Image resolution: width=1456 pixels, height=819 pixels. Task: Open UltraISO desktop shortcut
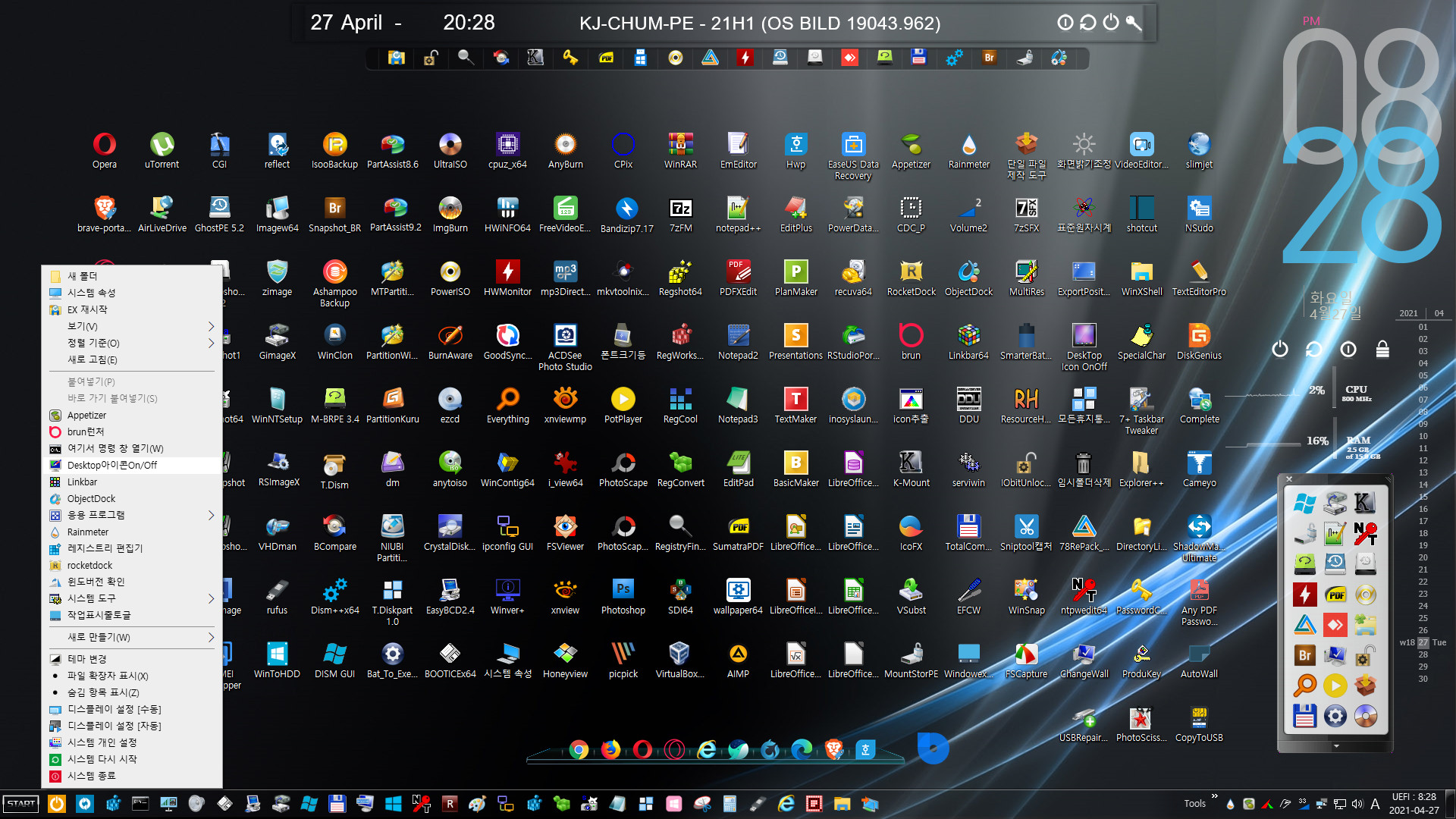coord(450,150)
